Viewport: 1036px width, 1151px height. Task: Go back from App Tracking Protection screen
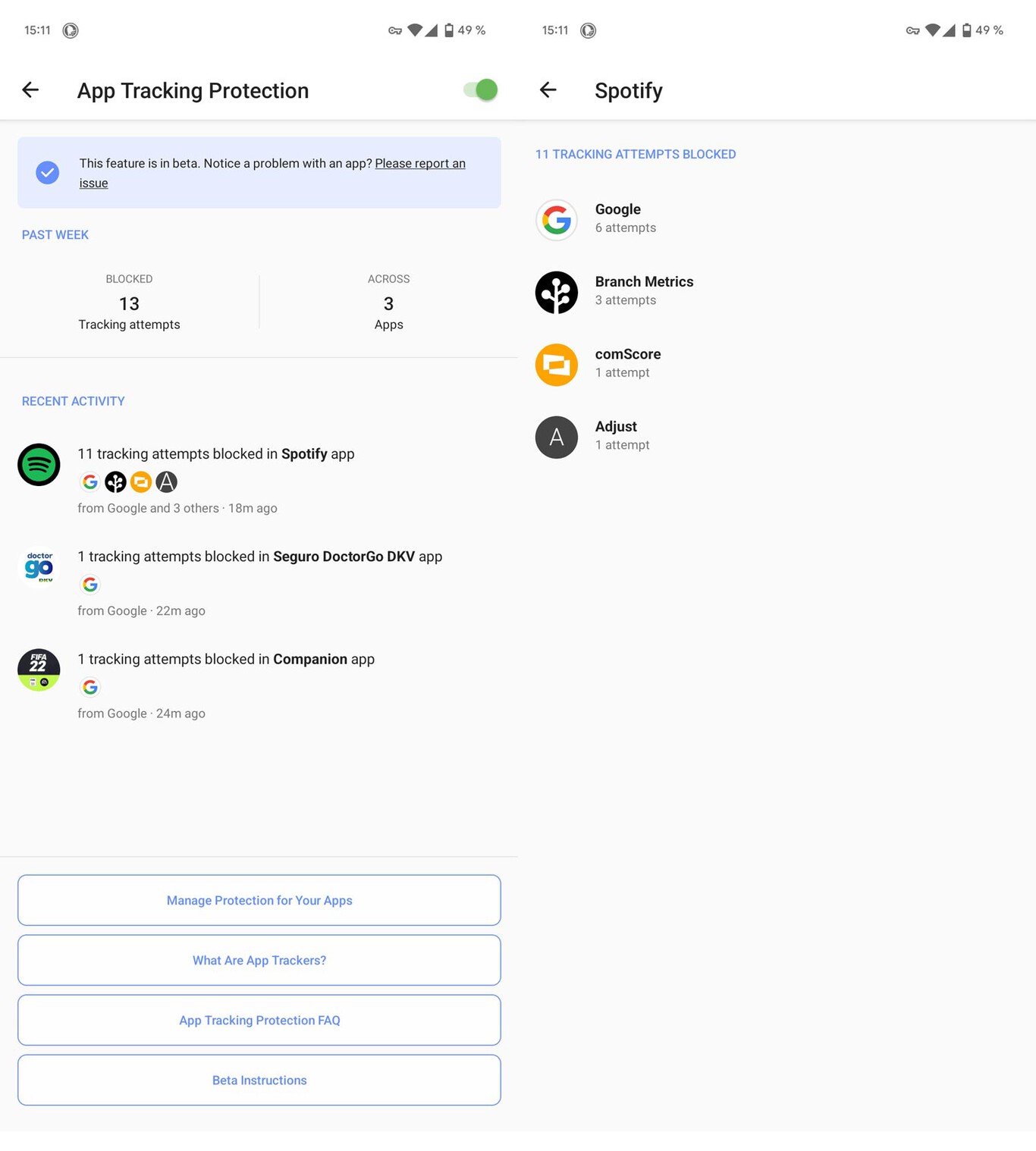[30, 89]
